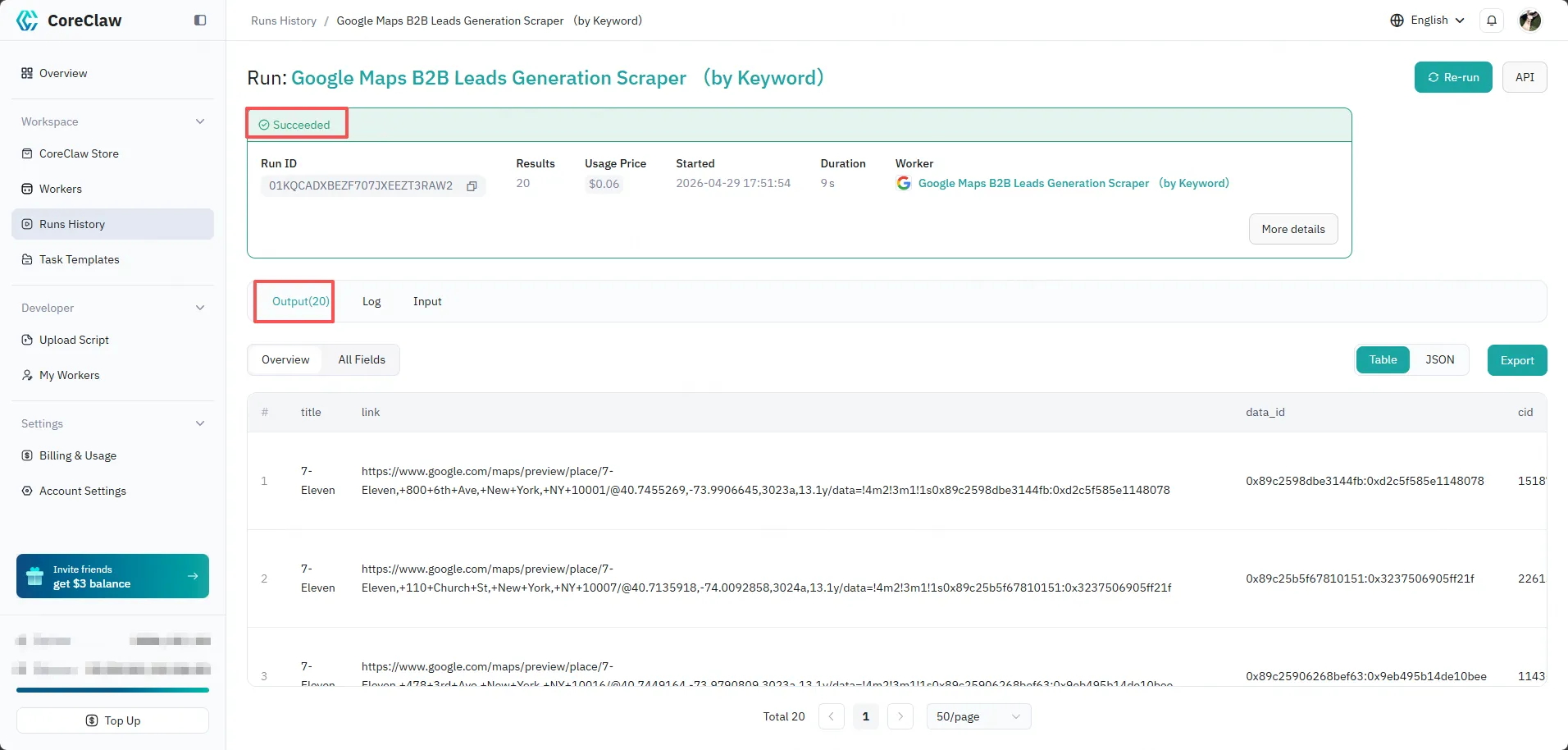1568x750 pixels.
Task: Open the user avatar menu
Action: coord(1529,21)
